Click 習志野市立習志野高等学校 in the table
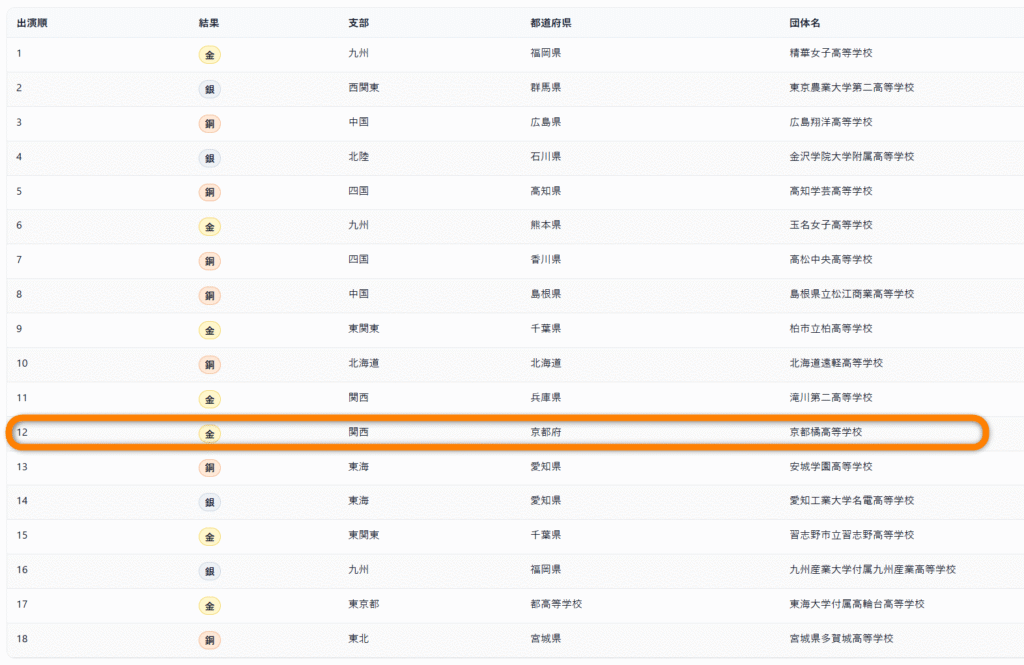The width and height of the screenshot is (1024, 665). coord(851,535)
